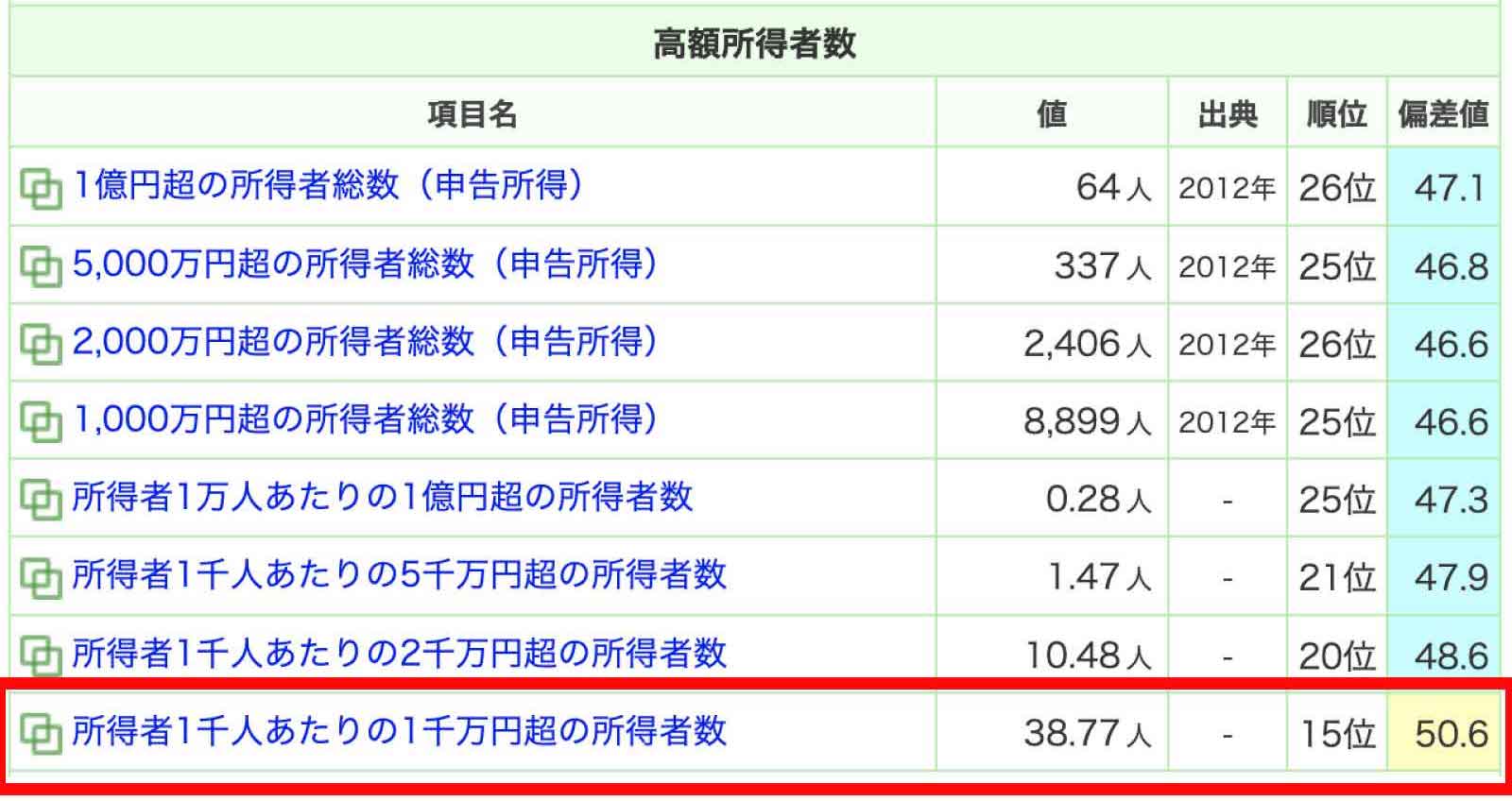Click the icon beside 2,000万円超の所得者総数

[41, 344]
